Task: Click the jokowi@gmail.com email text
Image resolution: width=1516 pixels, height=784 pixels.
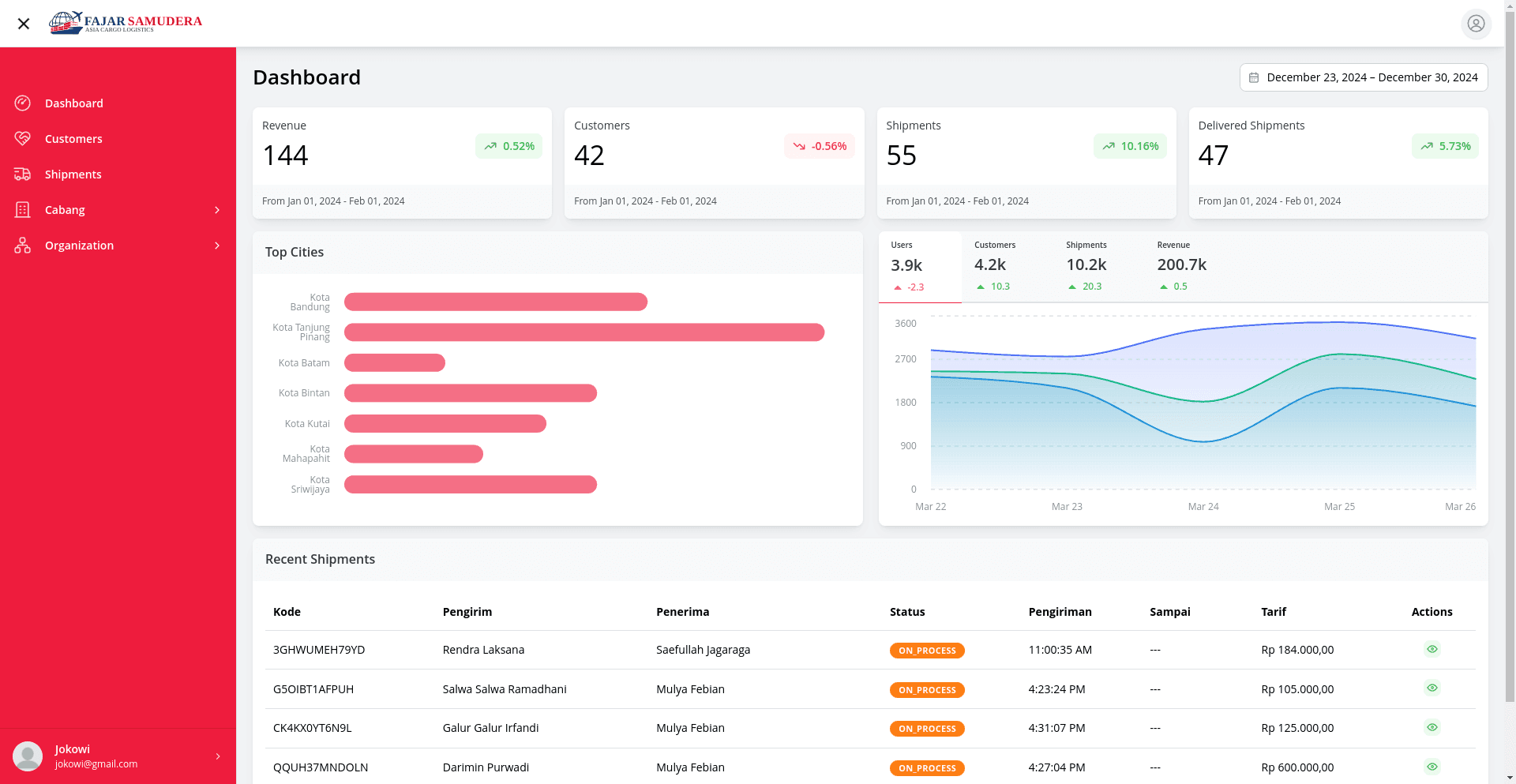Action: click(96, 764)
